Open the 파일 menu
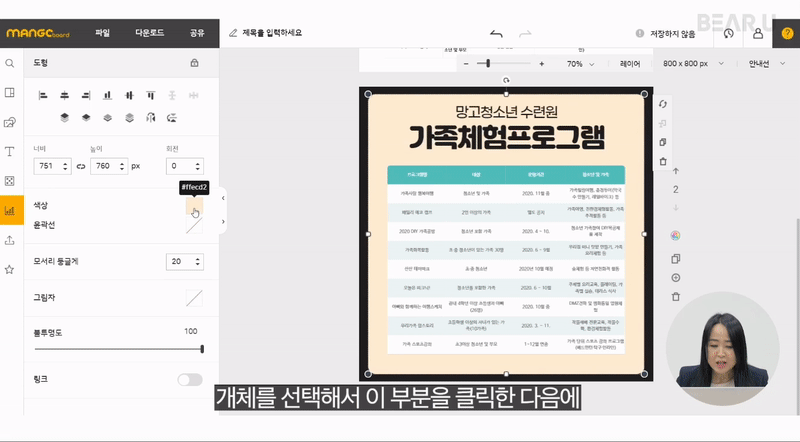Screen dimensions: 800x442 [x=103, y=33]
